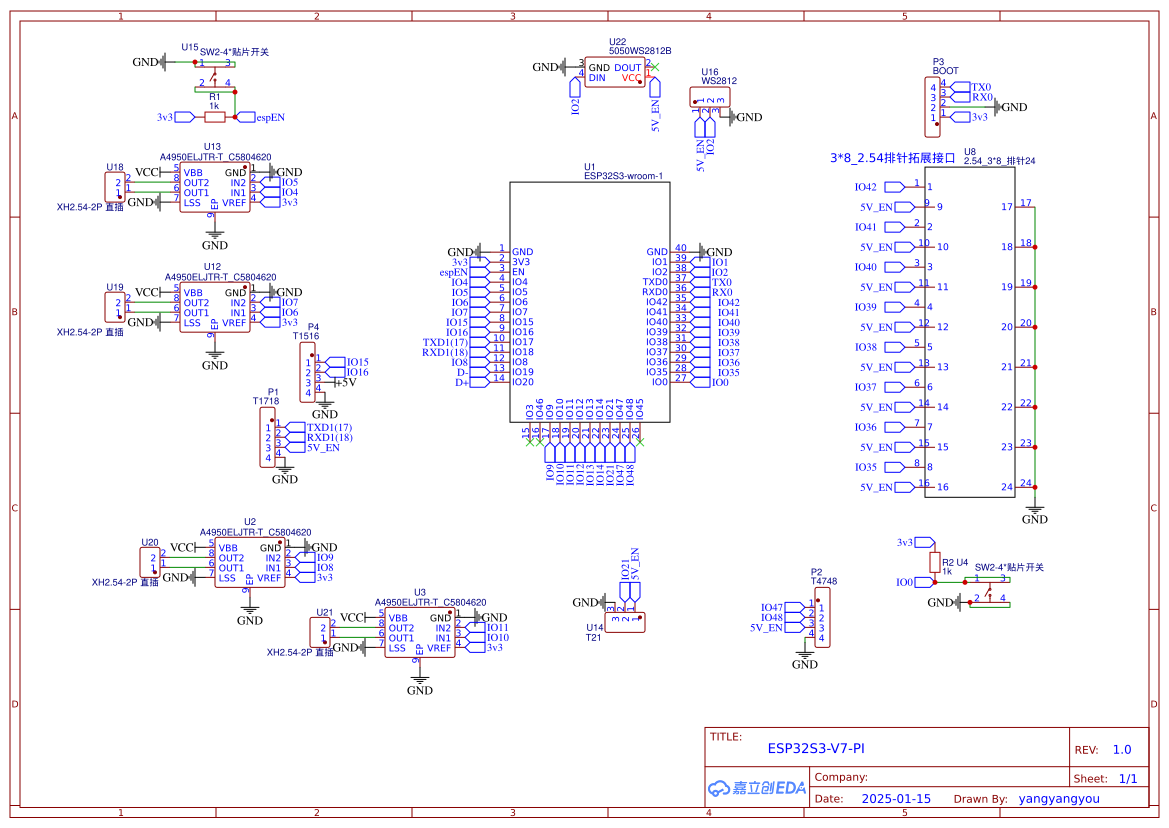The width and height of the screenshot is (1169, 828).
Task: Select the IO35 net port beside U8 pin 8
Action: click(880, 467)
